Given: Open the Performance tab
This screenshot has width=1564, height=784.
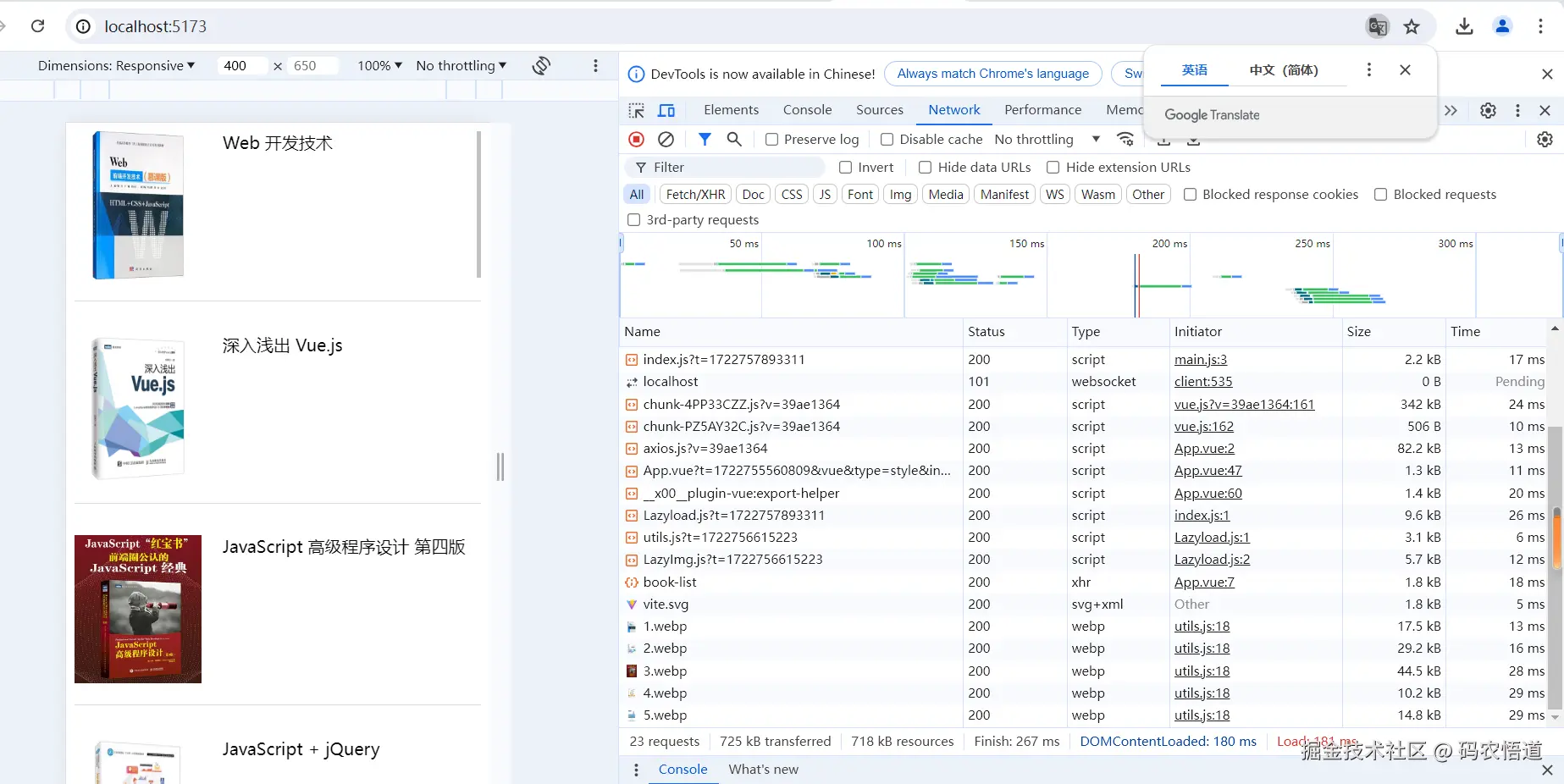Looking at the screenshot, I should point(1043,110).
